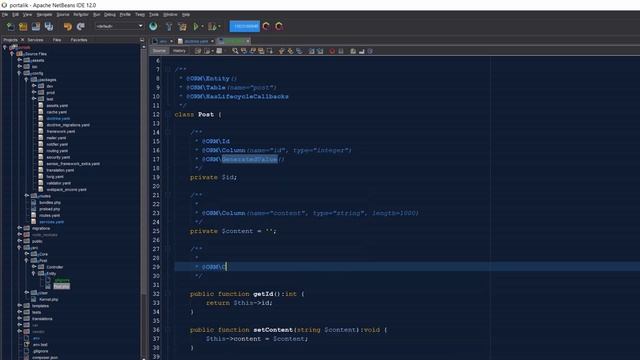The image size is (640, 360).
Task: Expand the migrations folder node
Action: pos(20,228)
